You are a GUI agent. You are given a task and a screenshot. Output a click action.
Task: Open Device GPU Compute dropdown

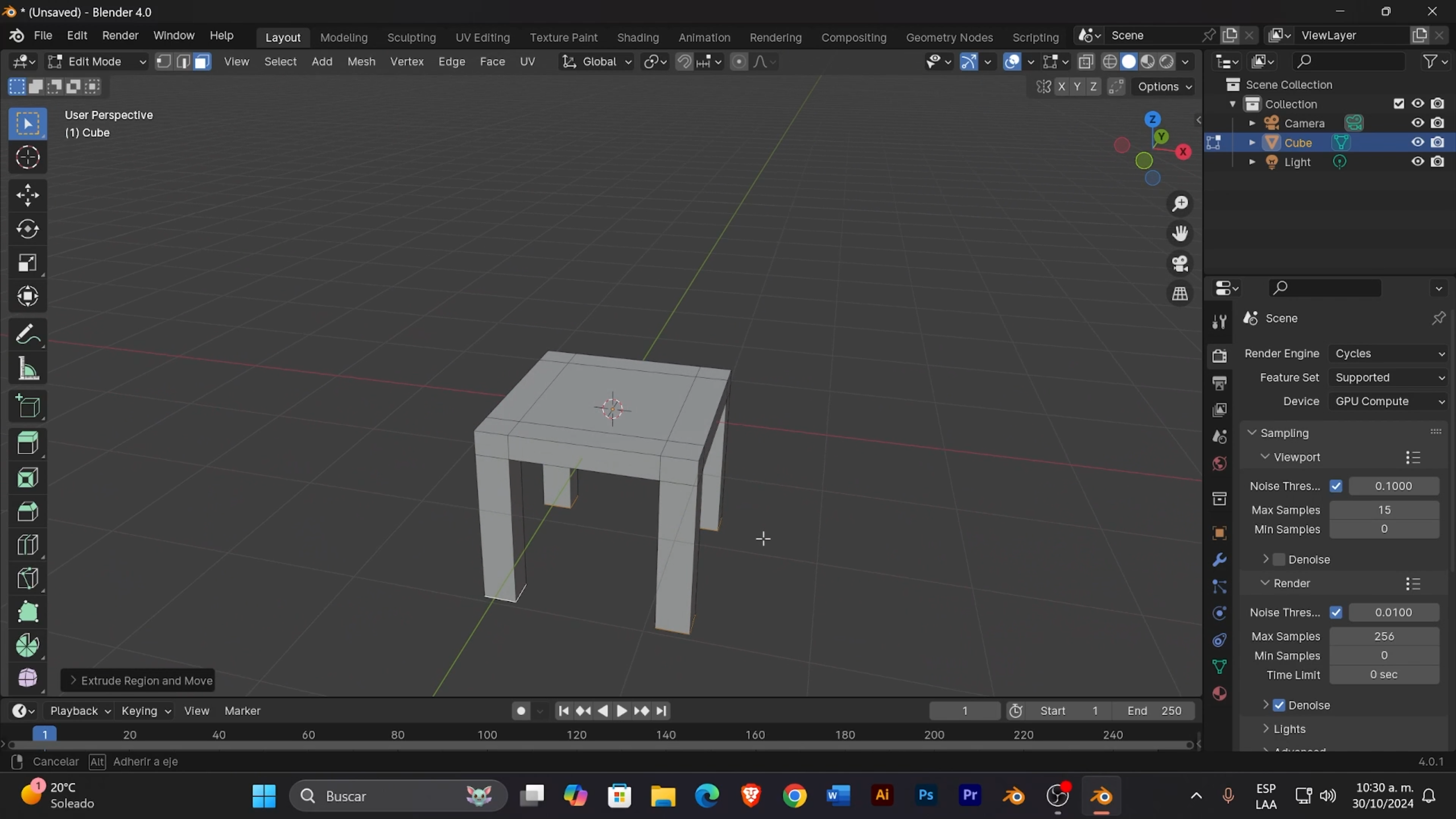[x=1389, y=401]
